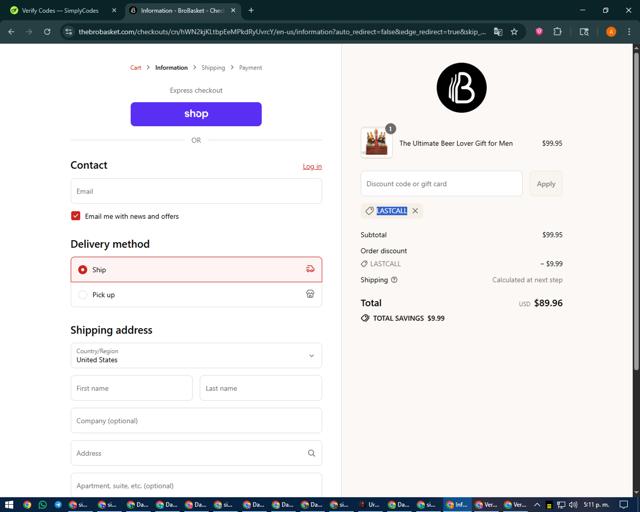Open the browser profile avatar

[x=611, y=31]
